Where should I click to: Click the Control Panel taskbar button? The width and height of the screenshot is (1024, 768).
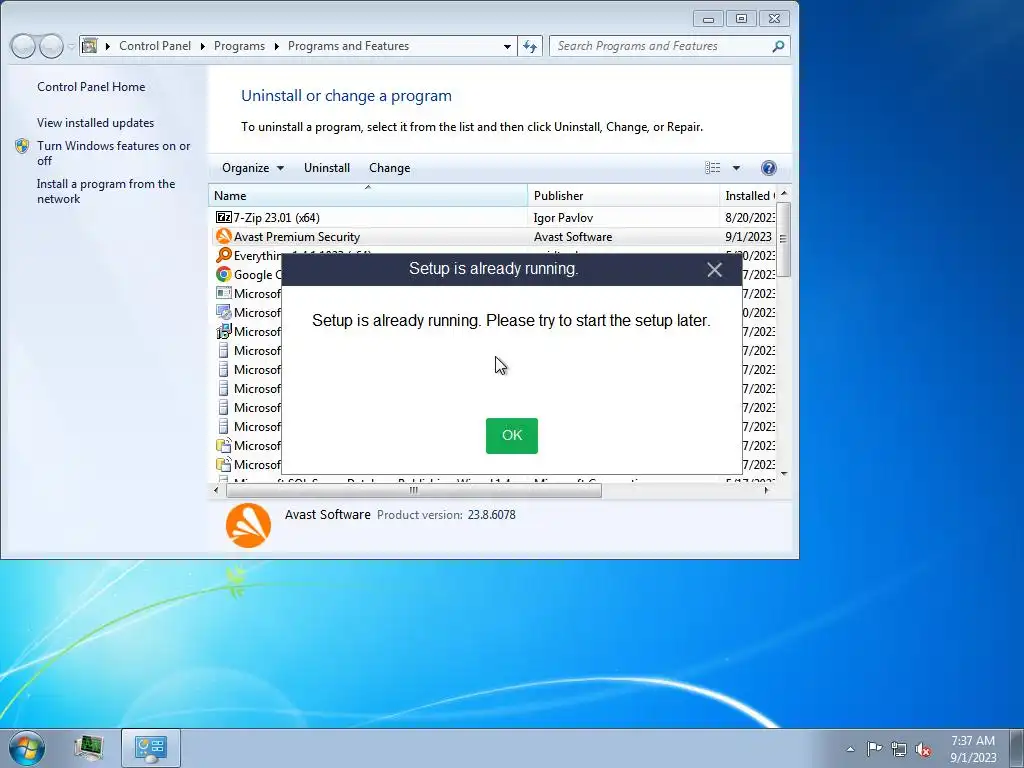pos(151,748)
